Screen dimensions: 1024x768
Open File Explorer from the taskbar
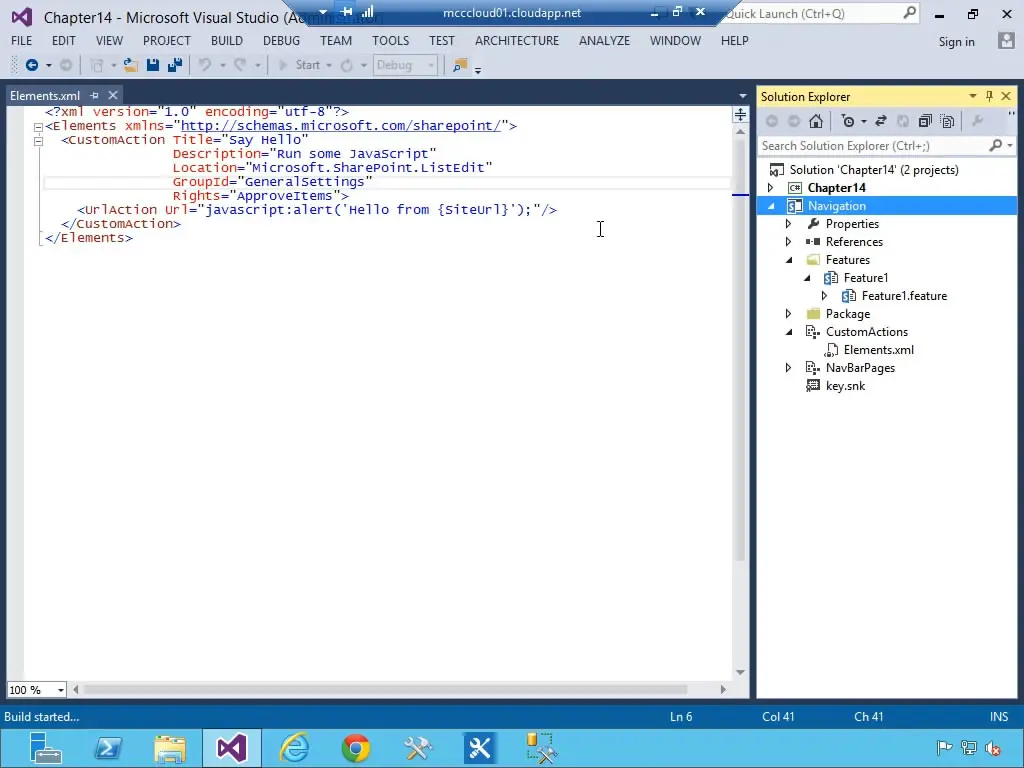tap(170, 748)
